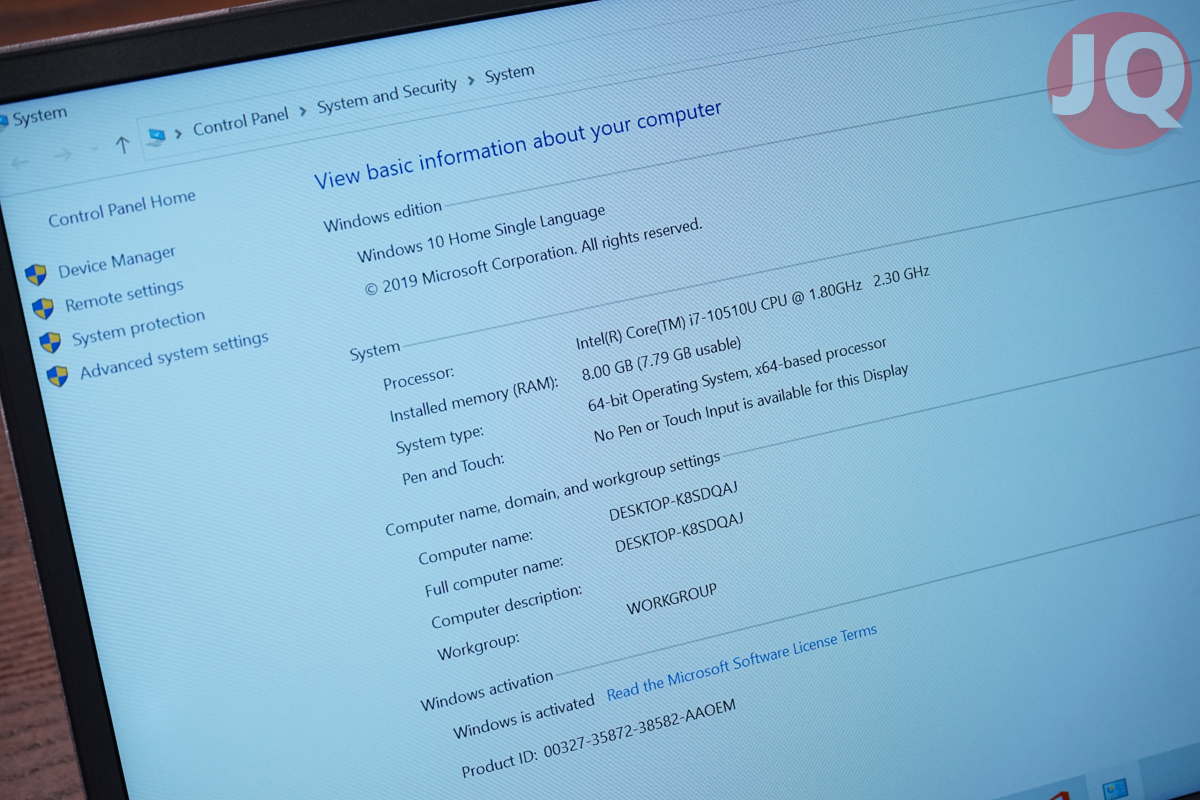Click shield icon beside Remote settings

tap(43, 308)
